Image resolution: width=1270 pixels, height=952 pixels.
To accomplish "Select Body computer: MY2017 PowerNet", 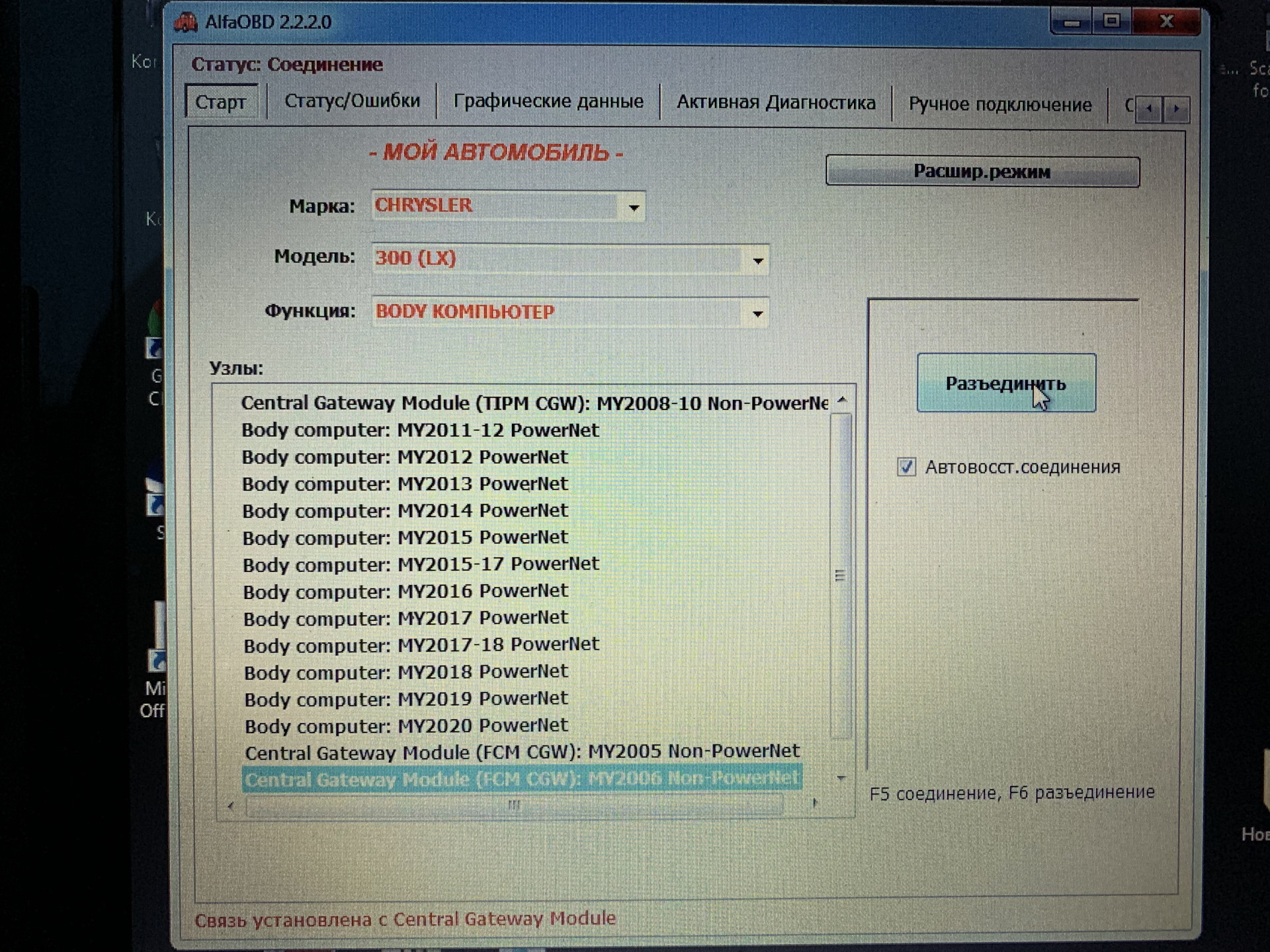I will [x=405, y=618].
